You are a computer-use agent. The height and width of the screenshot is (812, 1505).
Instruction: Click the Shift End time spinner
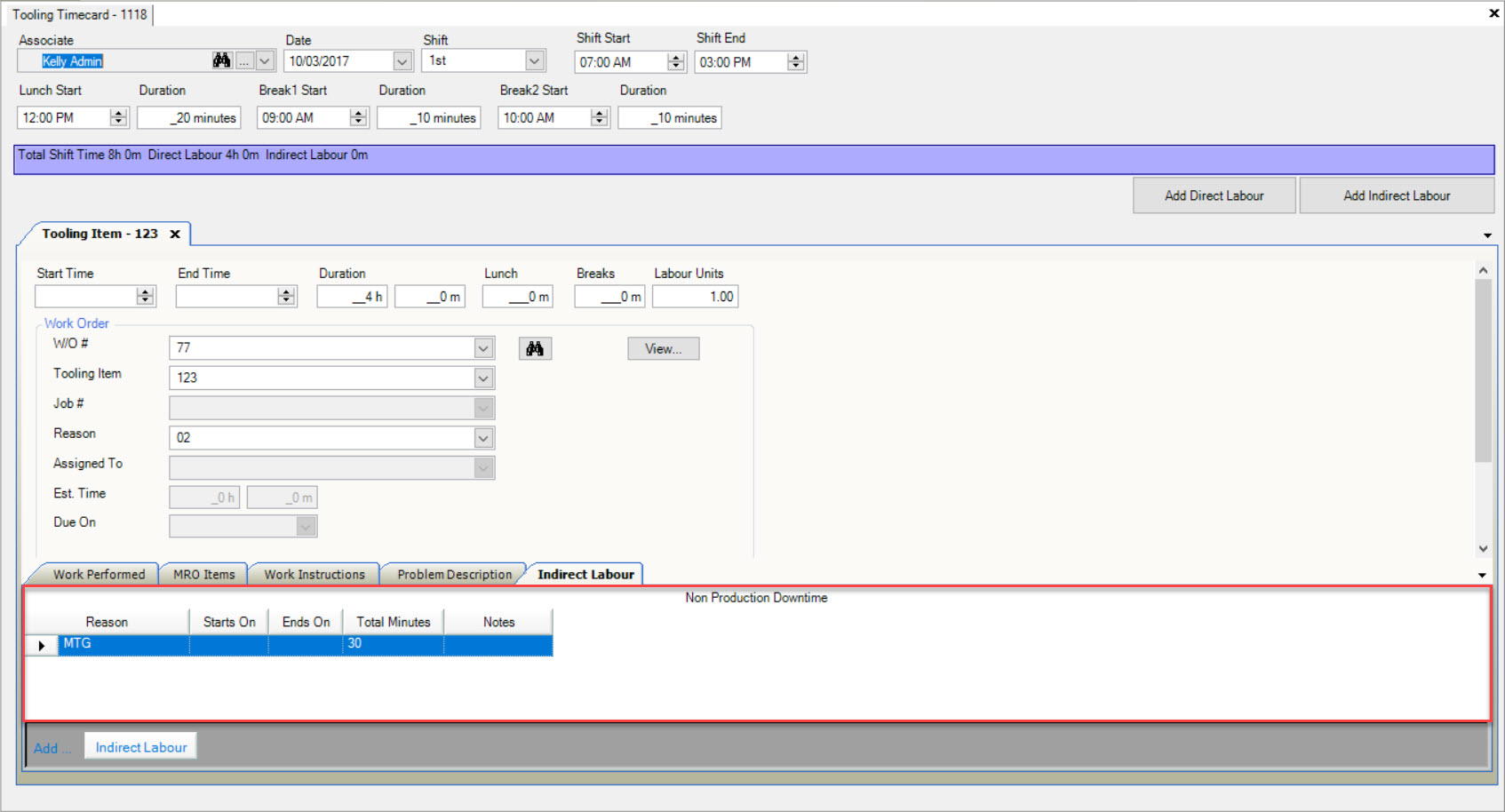[x=796, y=62]
